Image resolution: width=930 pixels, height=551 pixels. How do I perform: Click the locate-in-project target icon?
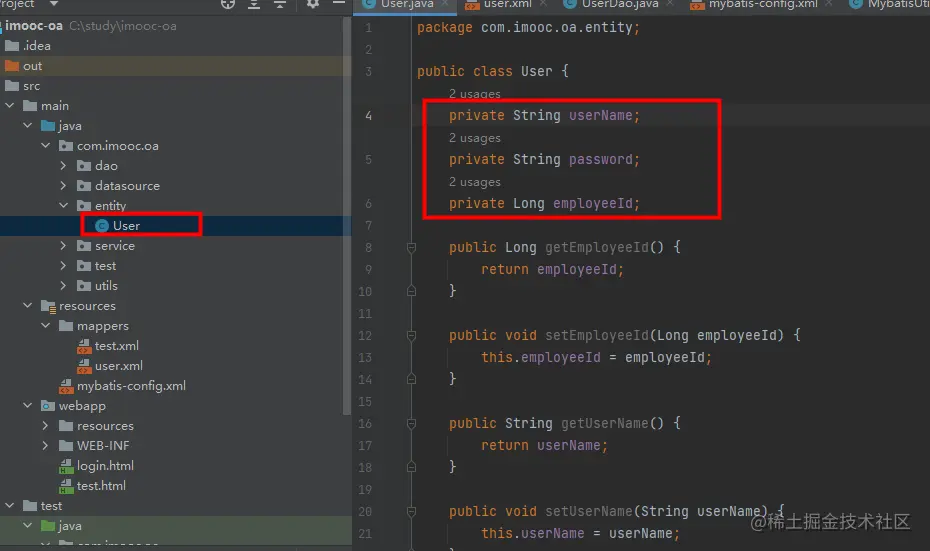[x=228, y=4]
